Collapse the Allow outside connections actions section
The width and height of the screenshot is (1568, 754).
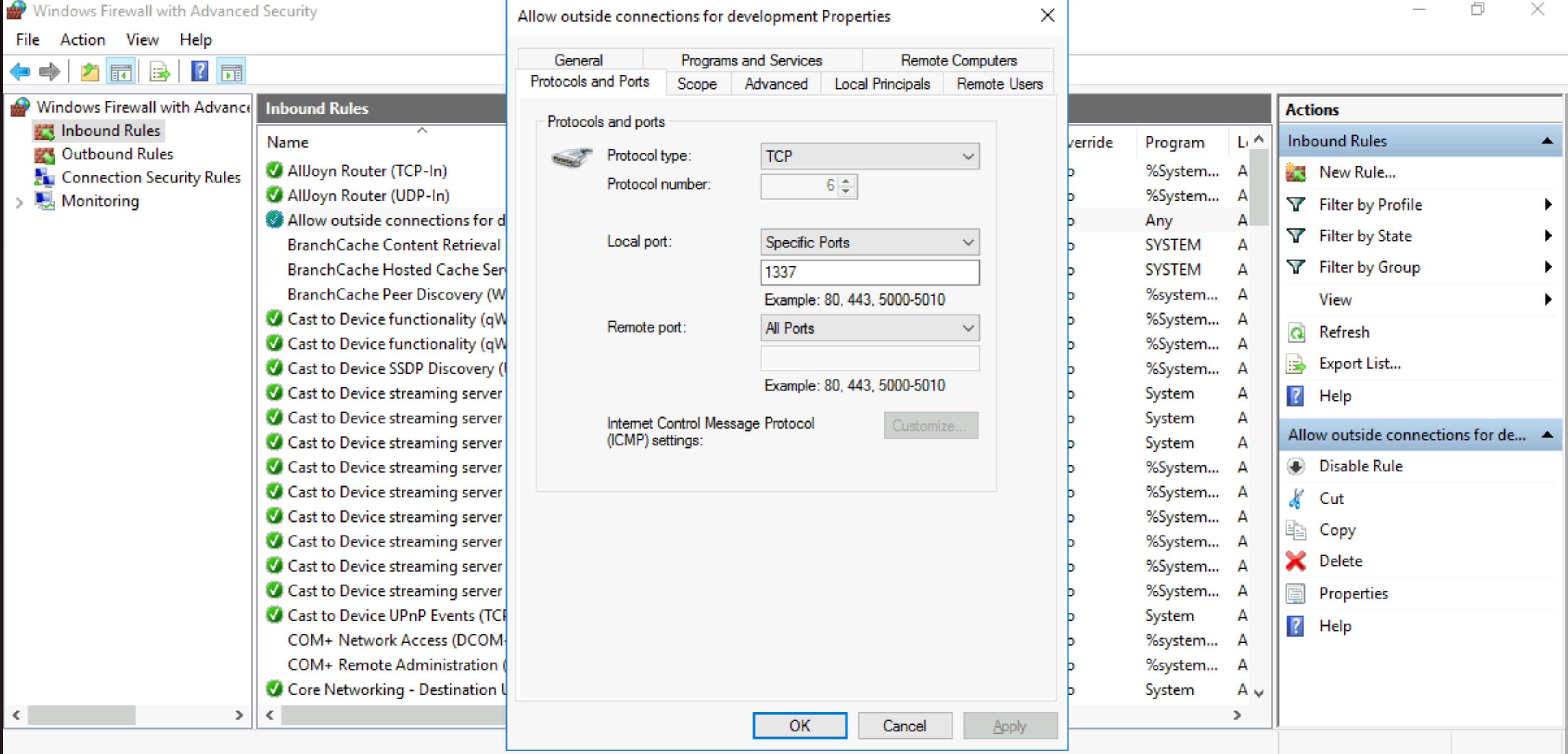pos(1547,435)
